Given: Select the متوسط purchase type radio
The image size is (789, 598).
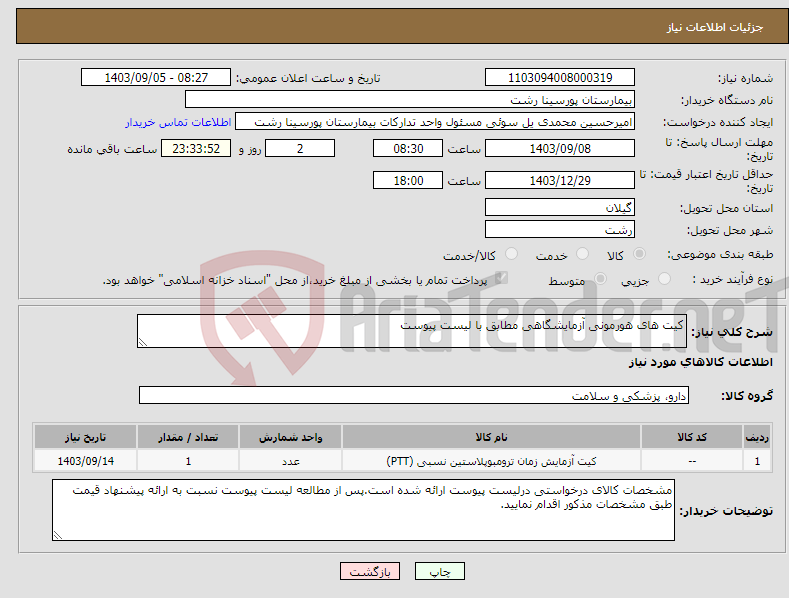Looking at the screenshot, I should [600, 278].
